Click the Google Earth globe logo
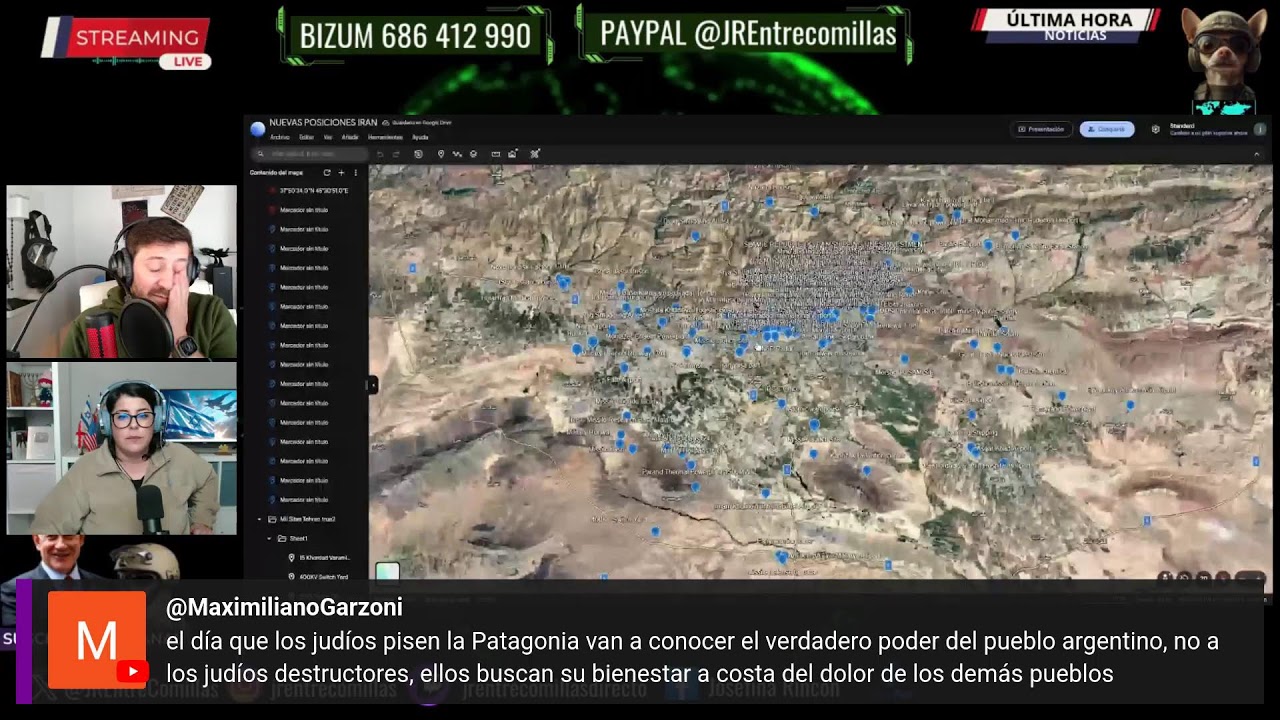This screenshot has height=720, width=1280. (x=258, y=129)
